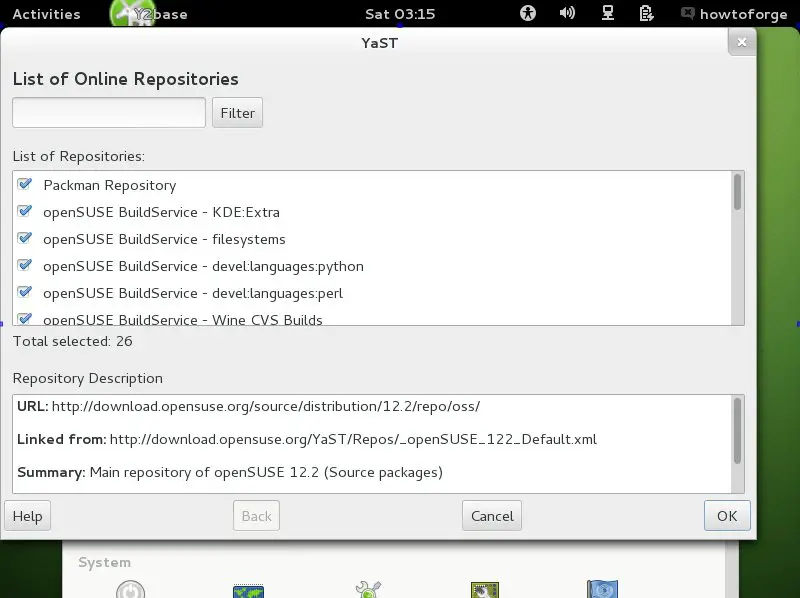Click the Back button
Screen dimensions: 800x598
tap(256, 516)
